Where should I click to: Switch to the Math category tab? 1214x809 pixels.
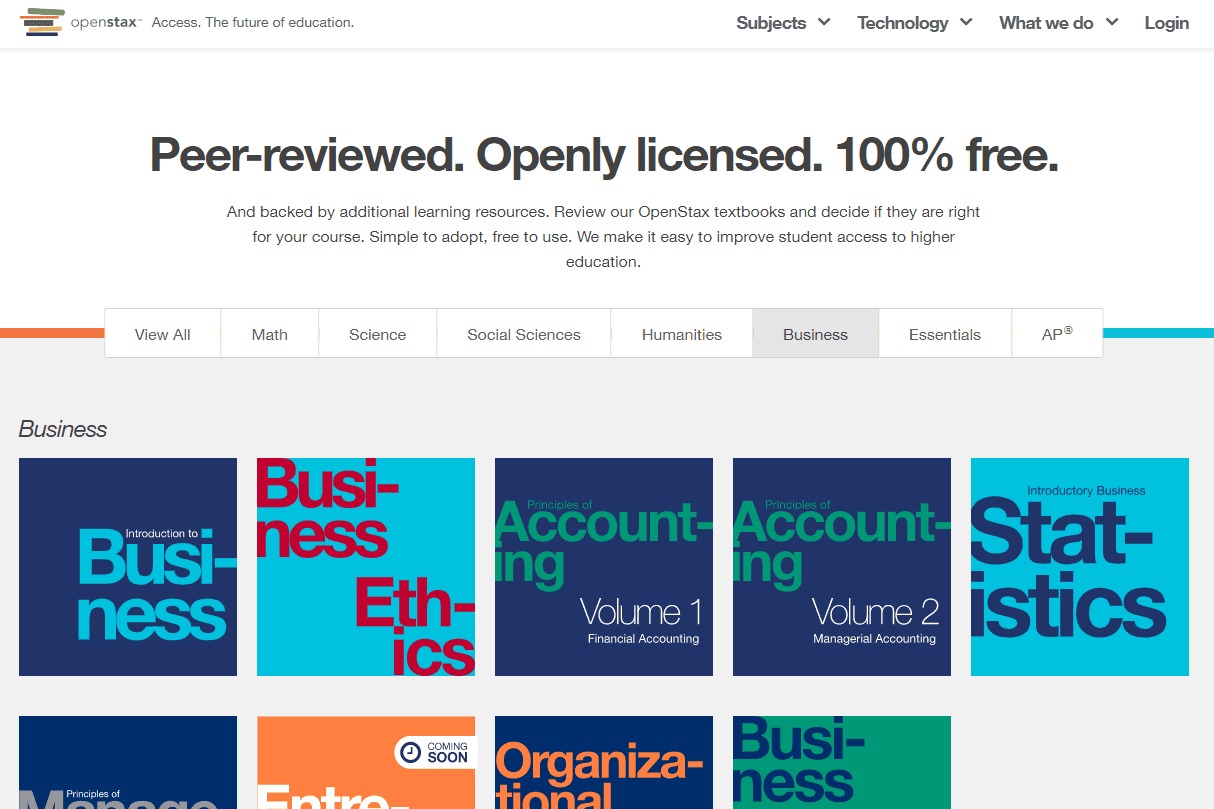click(x=269, y=333)
